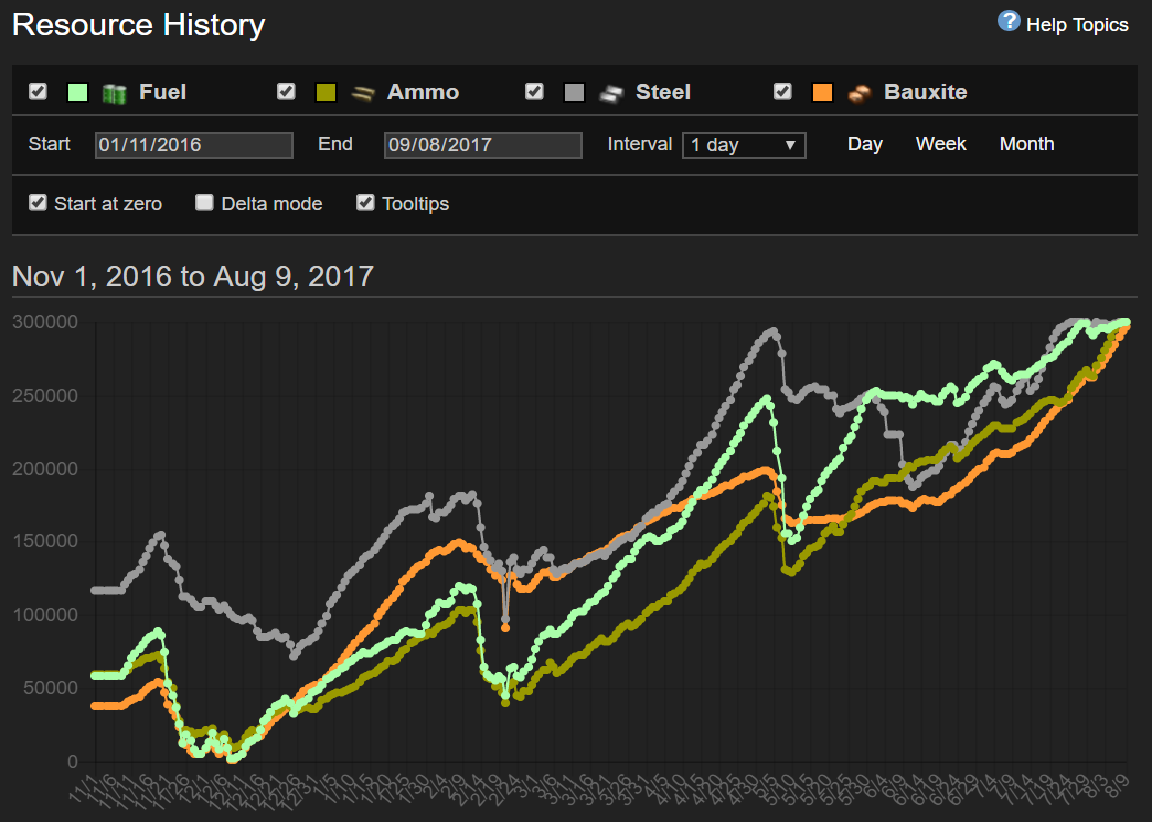
Task: Toggle the Steel resource checkbox
Action: click(x=535, y=92)
